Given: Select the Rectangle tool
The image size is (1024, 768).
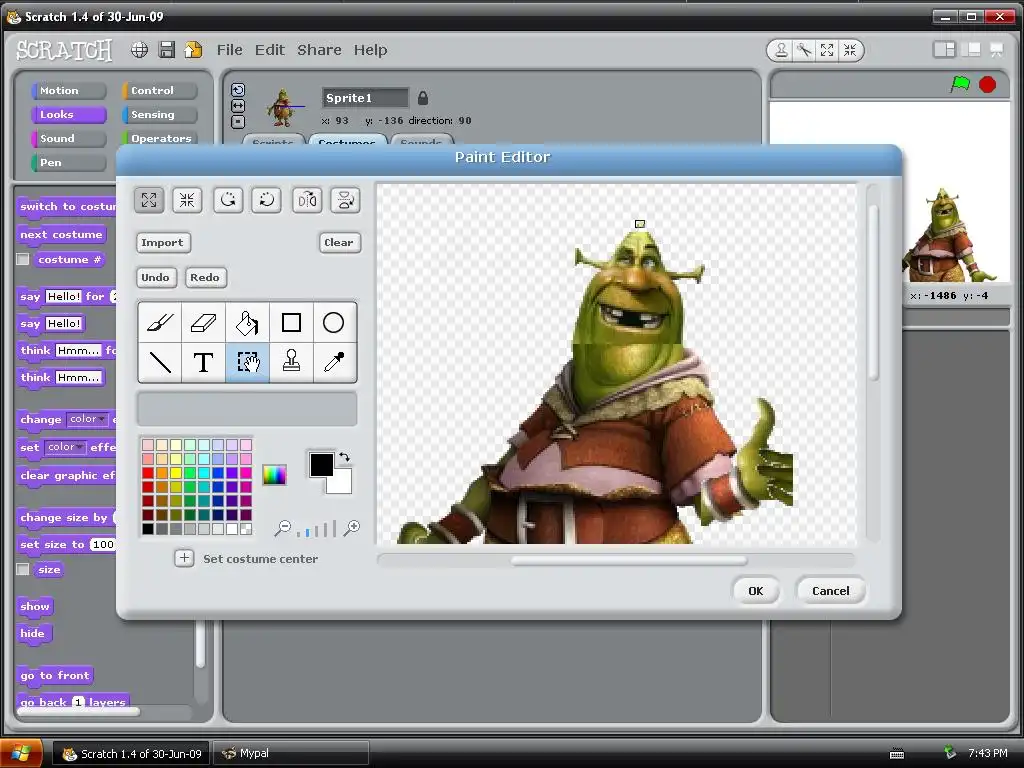Looking at the screenshot, I should (291, 323).
